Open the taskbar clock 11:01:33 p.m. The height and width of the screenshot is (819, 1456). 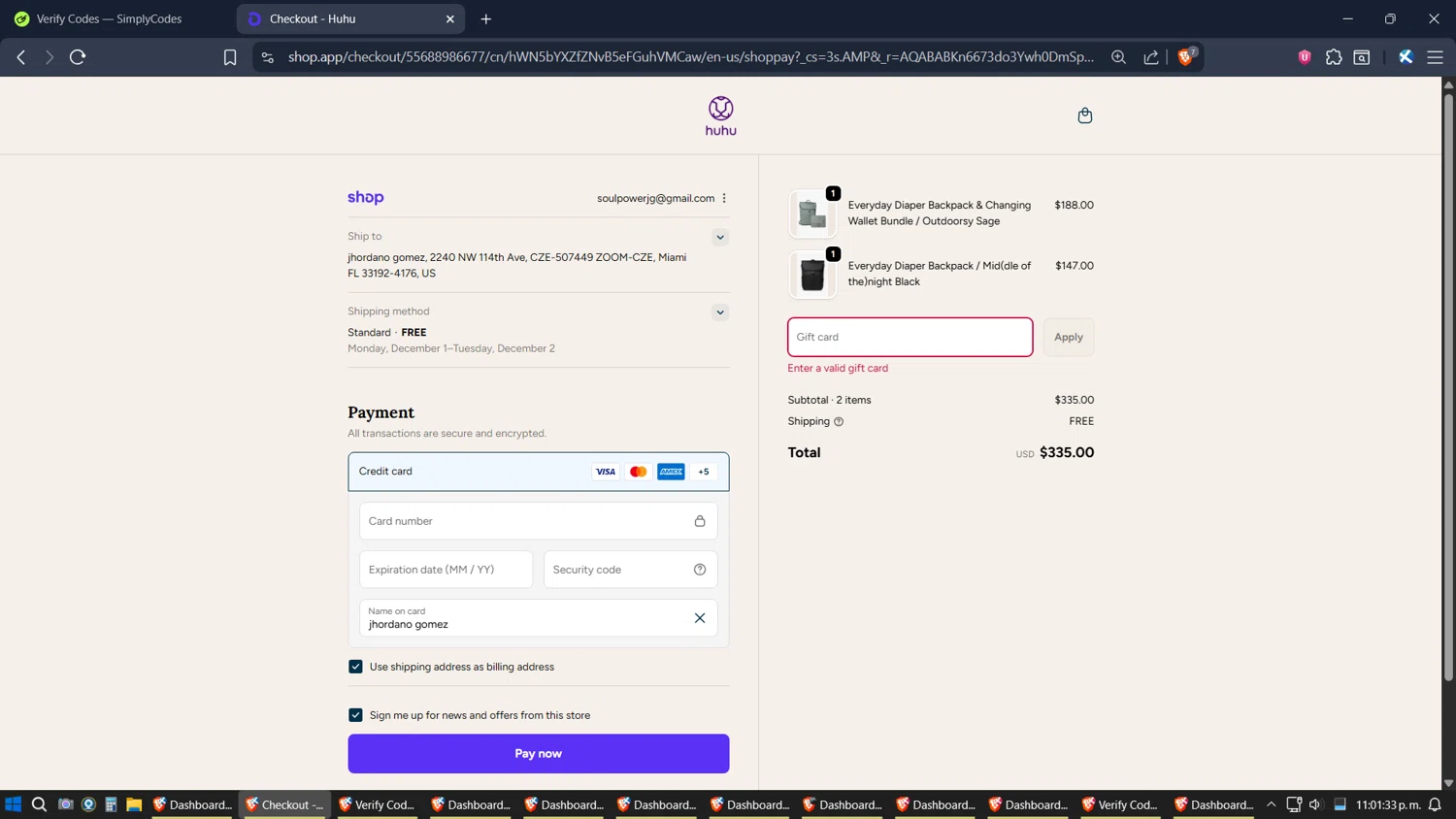[x=1388, y=804]
